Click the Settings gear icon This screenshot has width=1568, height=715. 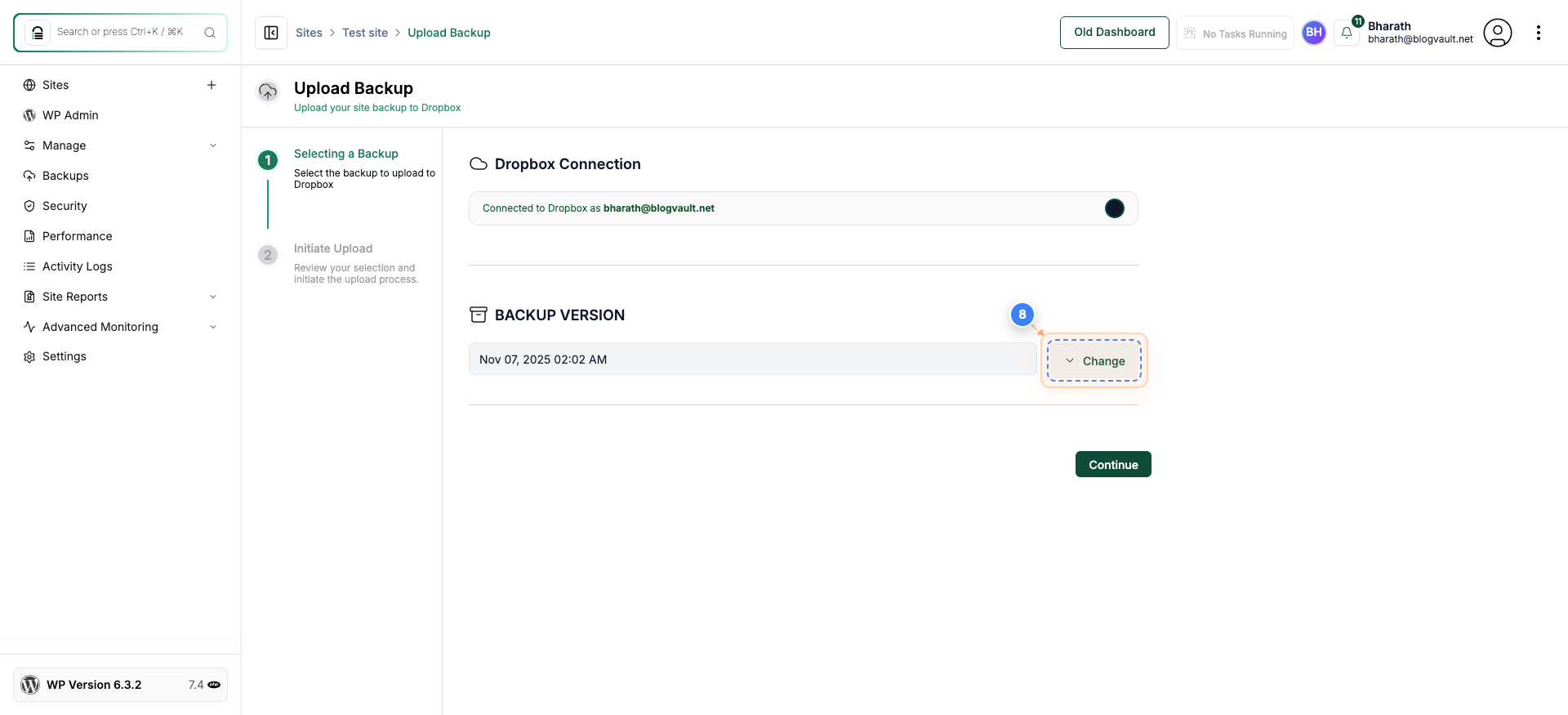pos(29,357)
